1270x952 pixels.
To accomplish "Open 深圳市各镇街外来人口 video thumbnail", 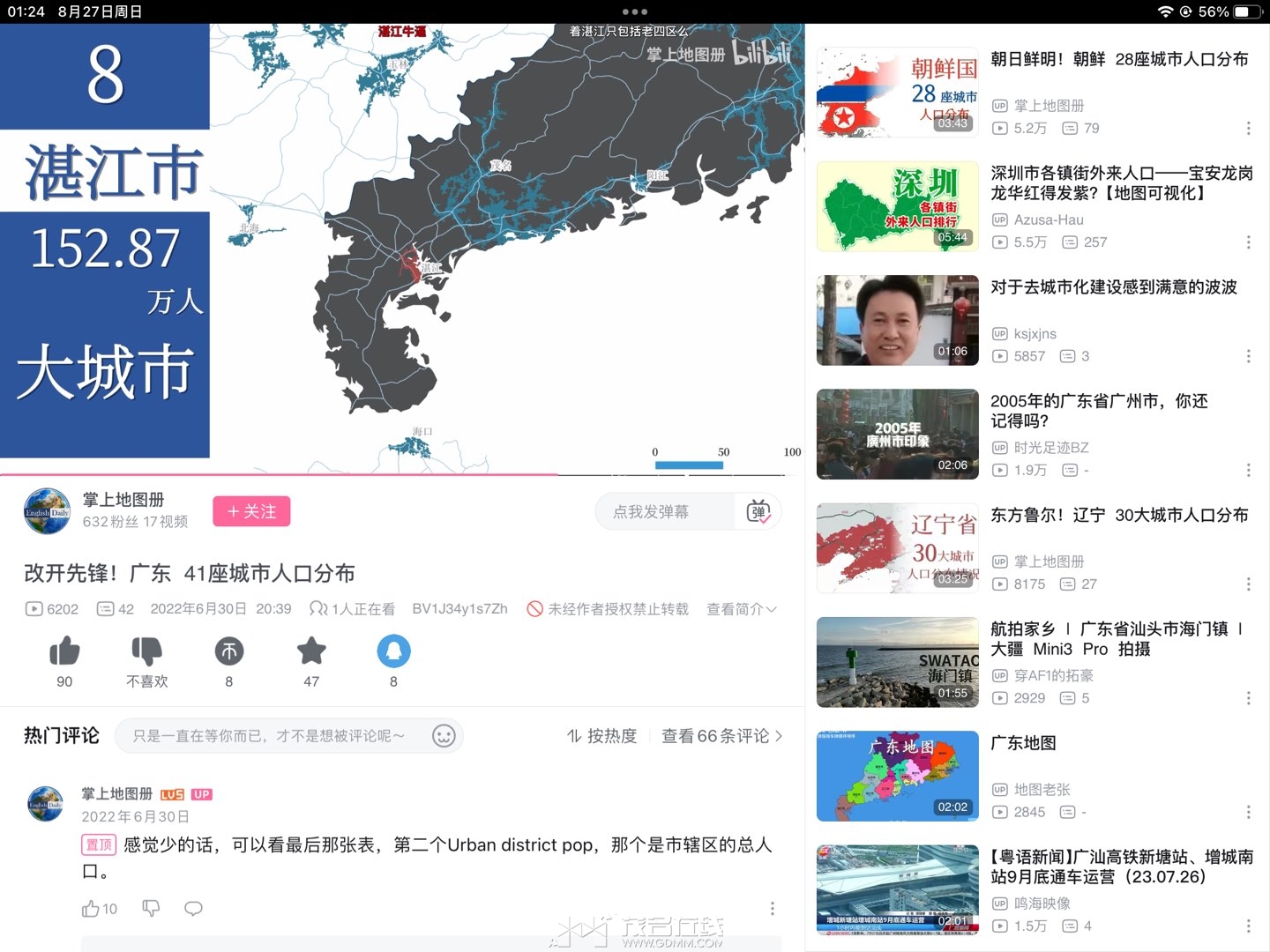I will click(898, 206).
